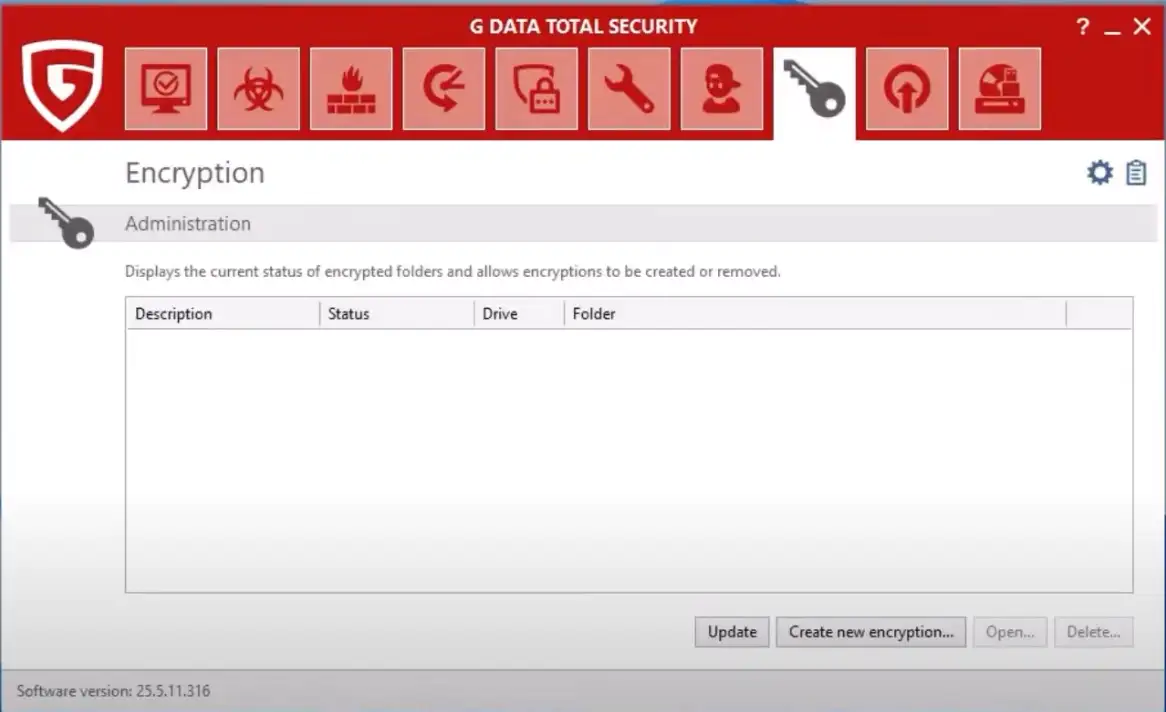Open the Autostart Manager icon
Image resolution: width=1166 pixels, height=712 pixels.
click(x=907, y=89)
